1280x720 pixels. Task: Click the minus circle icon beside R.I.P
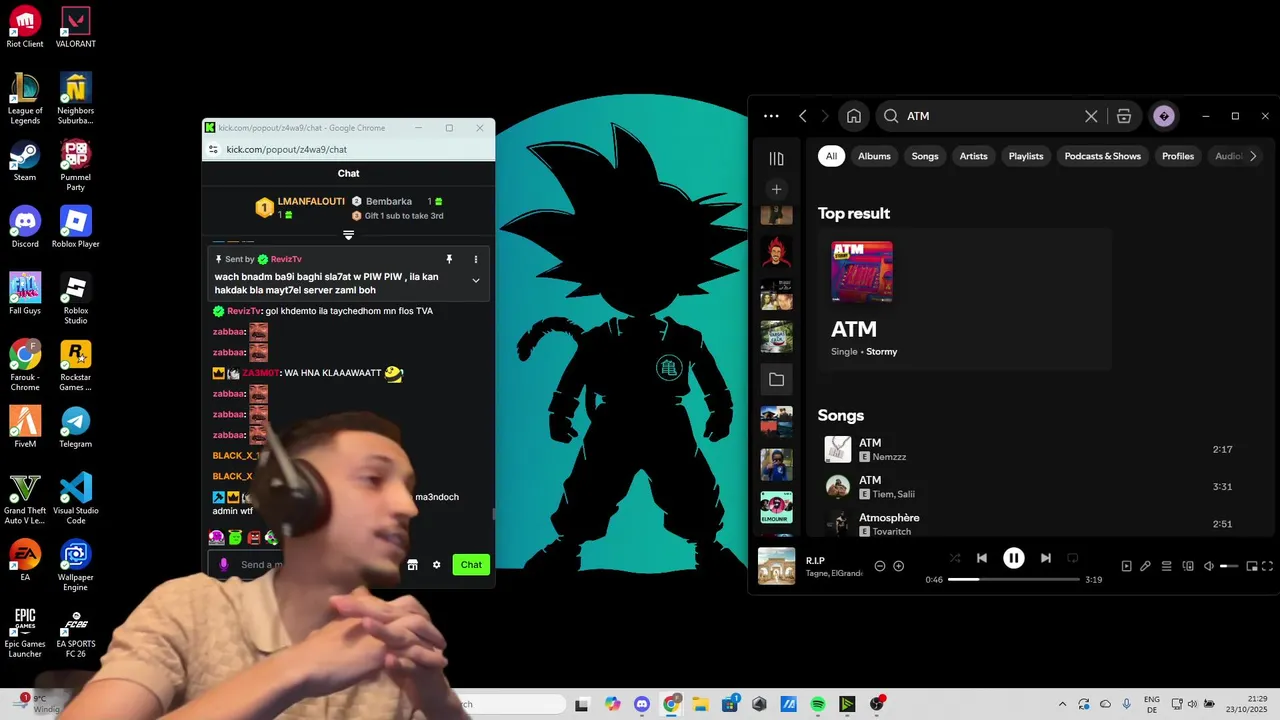[880, 566]
